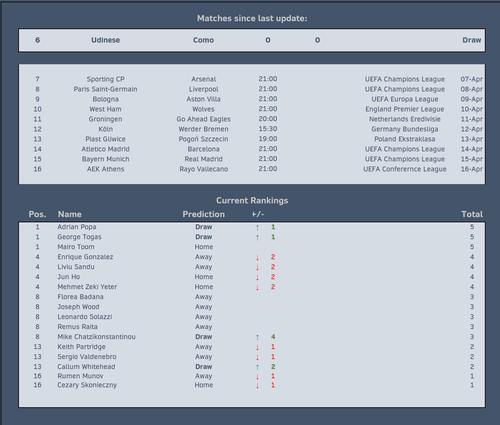The width and height of the screenshot is (500, 425).
Task: Click the 20:00 kickoff time
Action: pyautogui.click(x=268, y=119)
